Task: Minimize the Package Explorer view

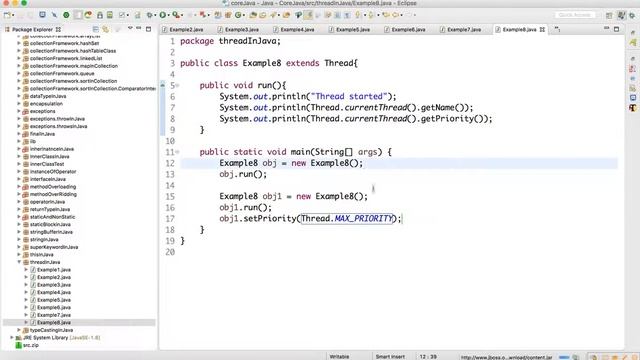Action: coord(139,29)
